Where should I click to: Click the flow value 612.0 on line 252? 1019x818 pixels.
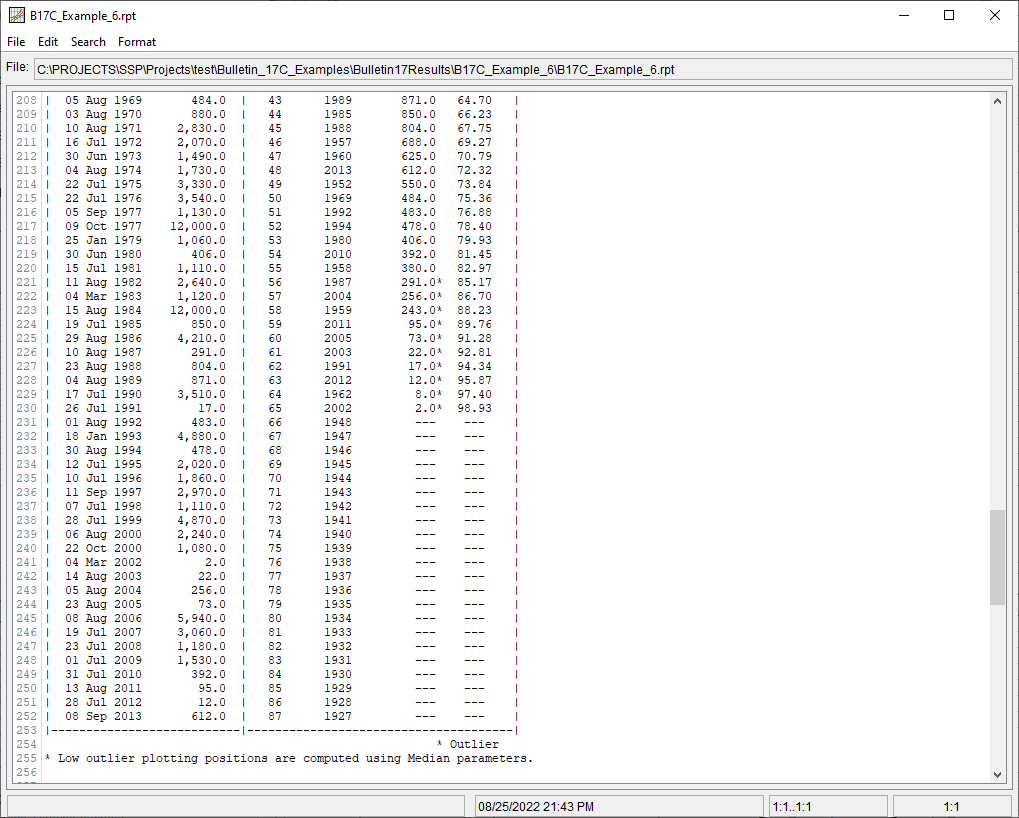(x=209, y=716)
